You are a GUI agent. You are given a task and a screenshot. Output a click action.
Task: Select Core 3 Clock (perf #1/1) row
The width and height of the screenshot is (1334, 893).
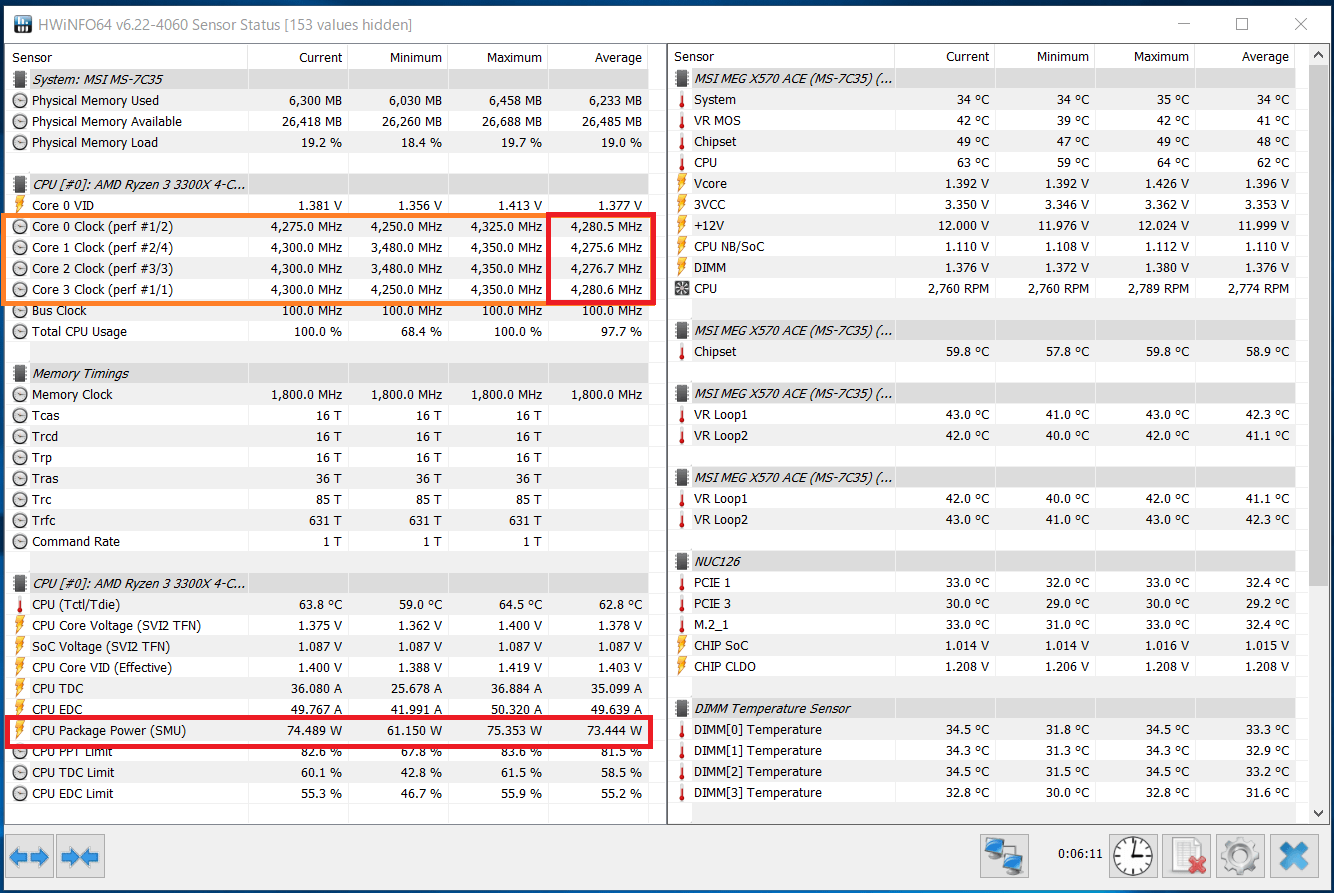click(327, 289)
